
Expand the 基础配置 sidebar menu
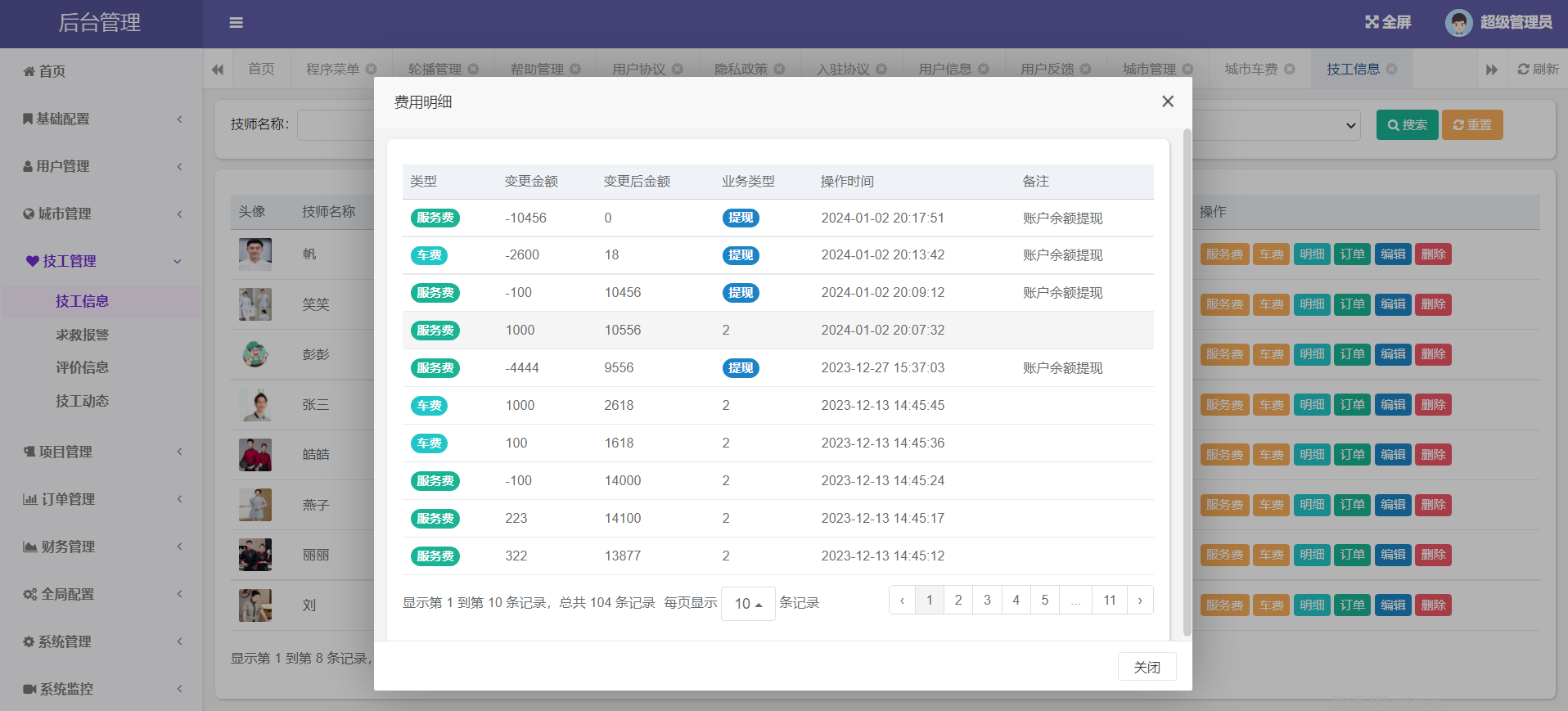pos(101,119)
